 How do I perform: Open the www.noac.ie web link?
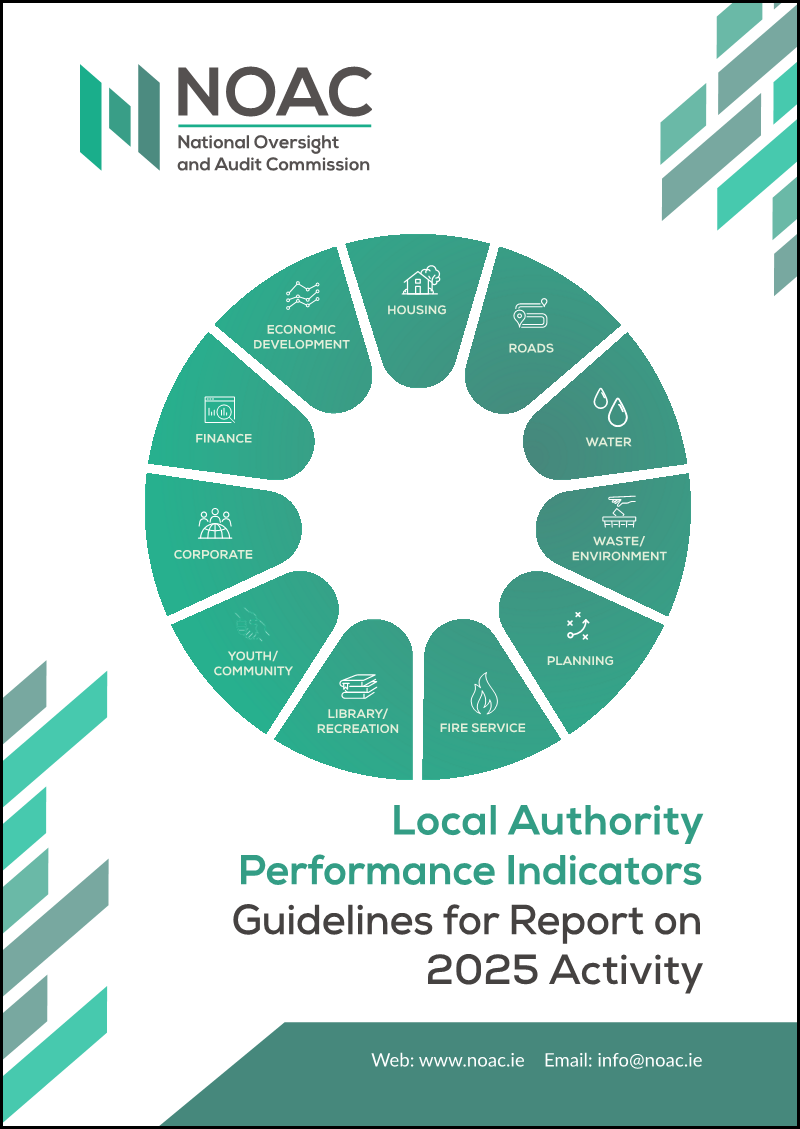[x=472, y=1060]
